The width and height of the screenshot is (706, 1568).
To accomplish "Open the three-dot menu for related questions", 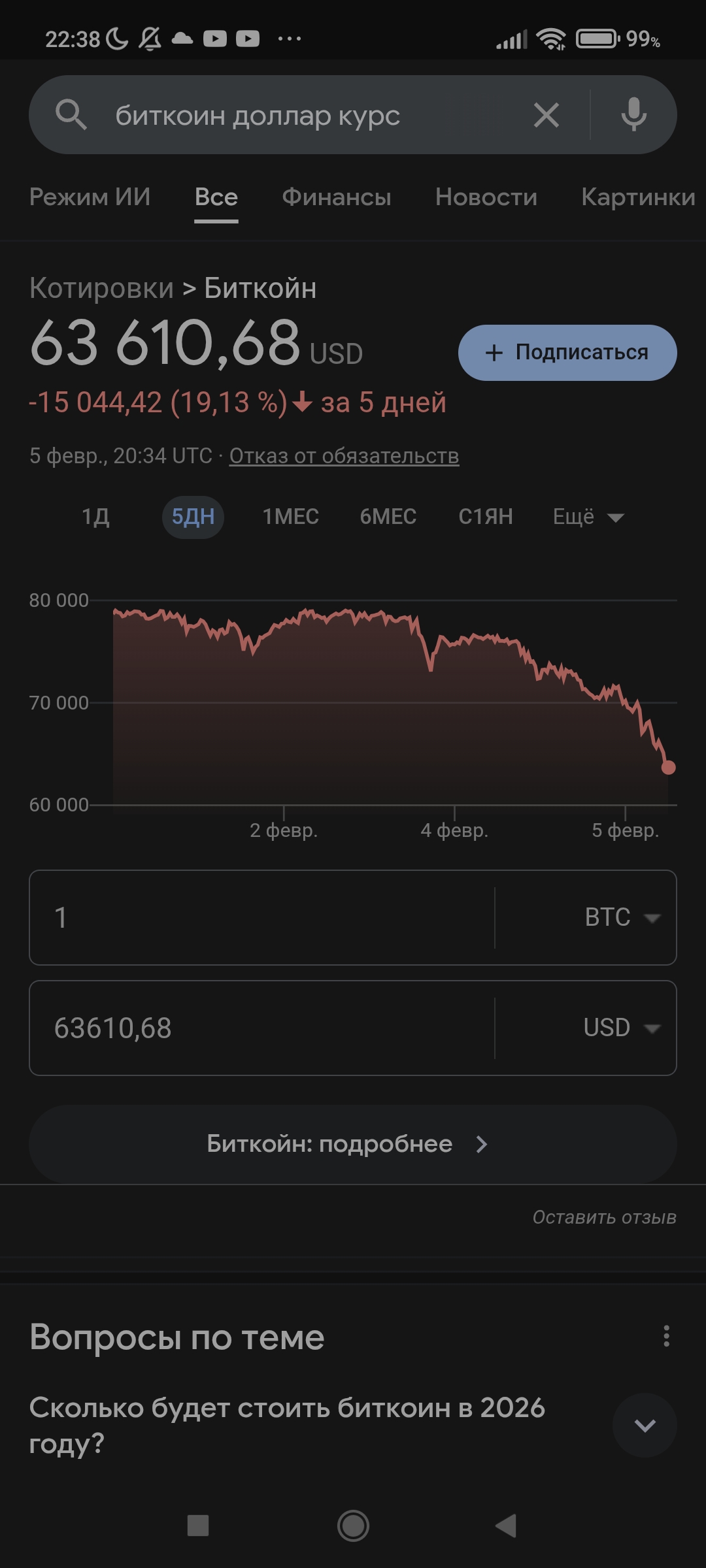I will point(666,1336).
